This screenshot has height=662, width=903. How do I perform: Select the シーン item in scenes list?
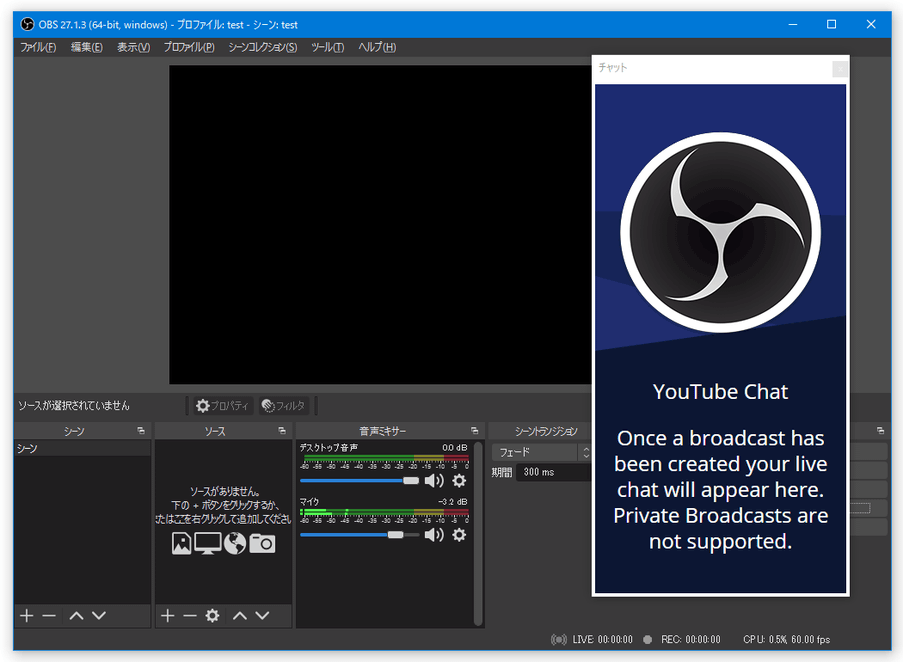tap(82, 448)
